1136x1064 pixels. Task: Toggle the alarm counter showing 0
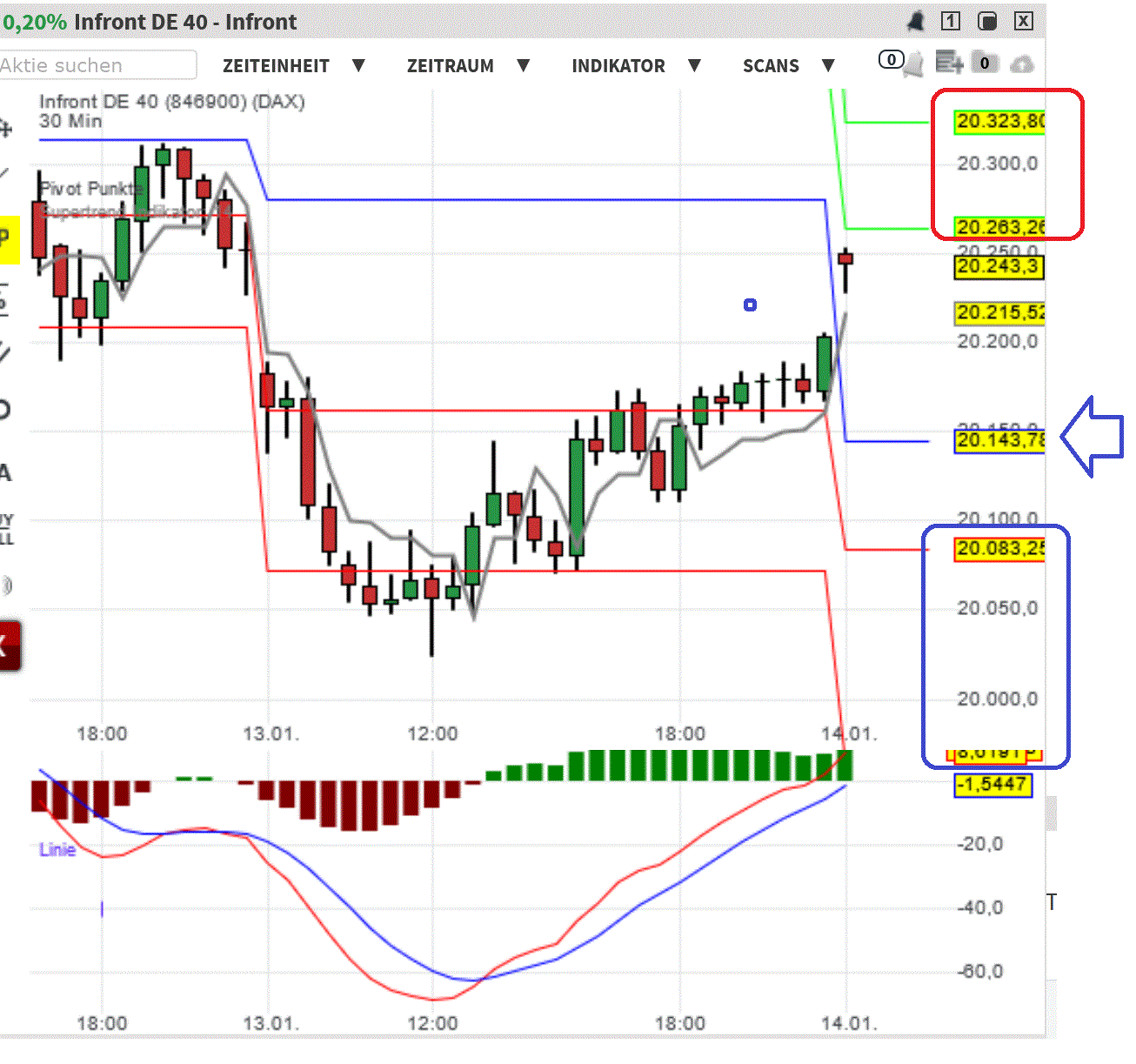pos(891,59)
